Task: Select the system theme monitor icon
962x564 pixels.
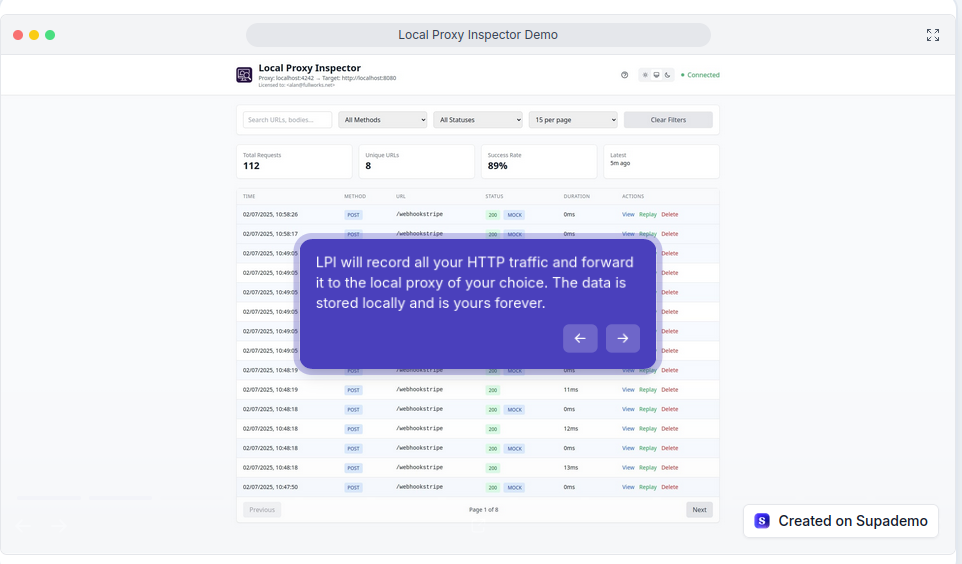Action: [656, 75]
